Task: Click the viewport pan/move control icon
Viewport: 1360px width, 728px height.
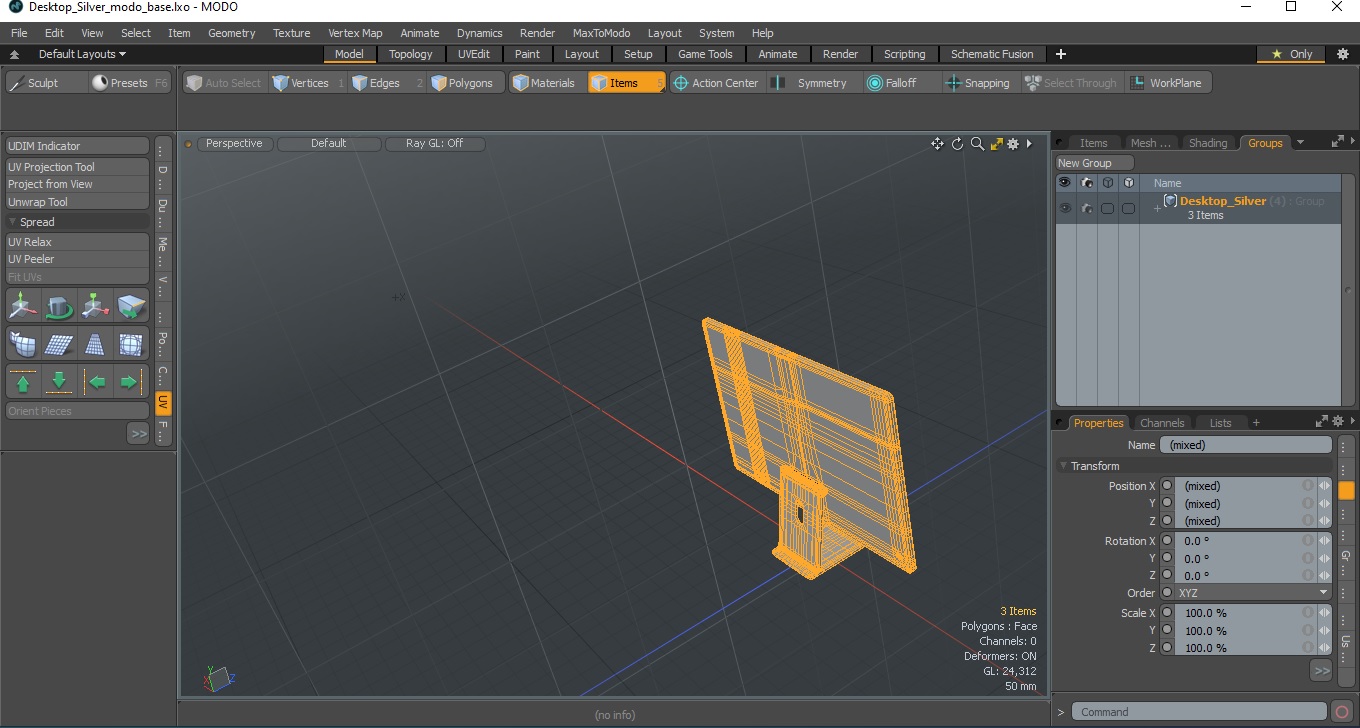Action: (x=937, y=144)
